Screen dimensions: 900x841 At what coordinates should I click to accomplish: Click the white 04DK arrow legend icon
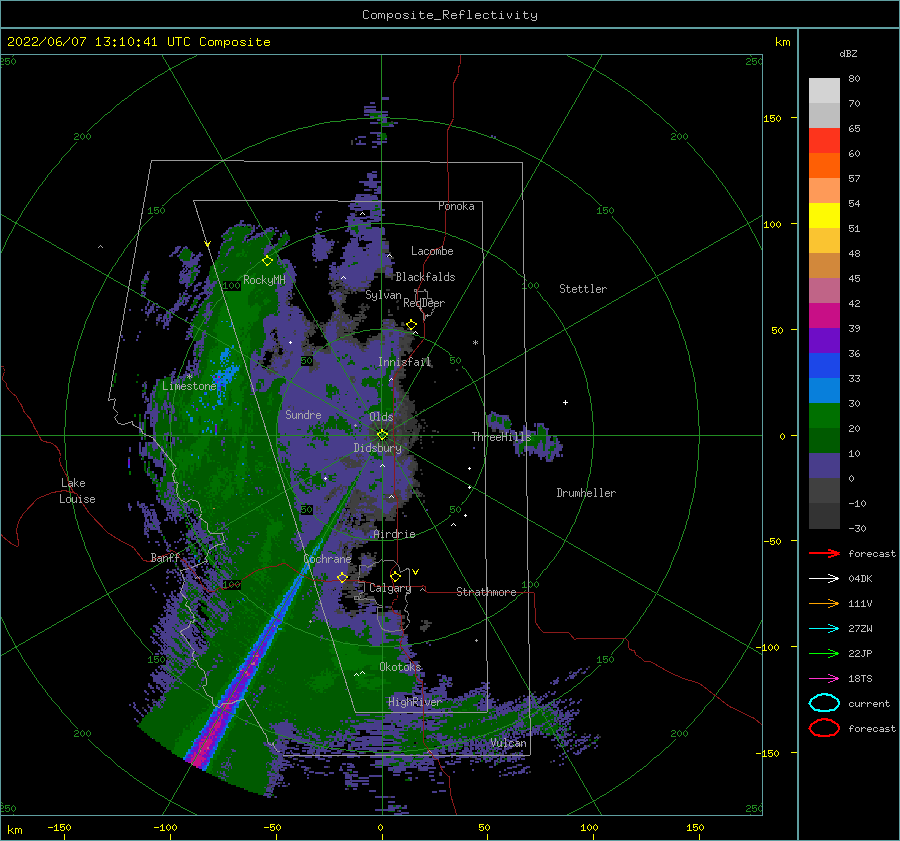(x=824, y=578)
